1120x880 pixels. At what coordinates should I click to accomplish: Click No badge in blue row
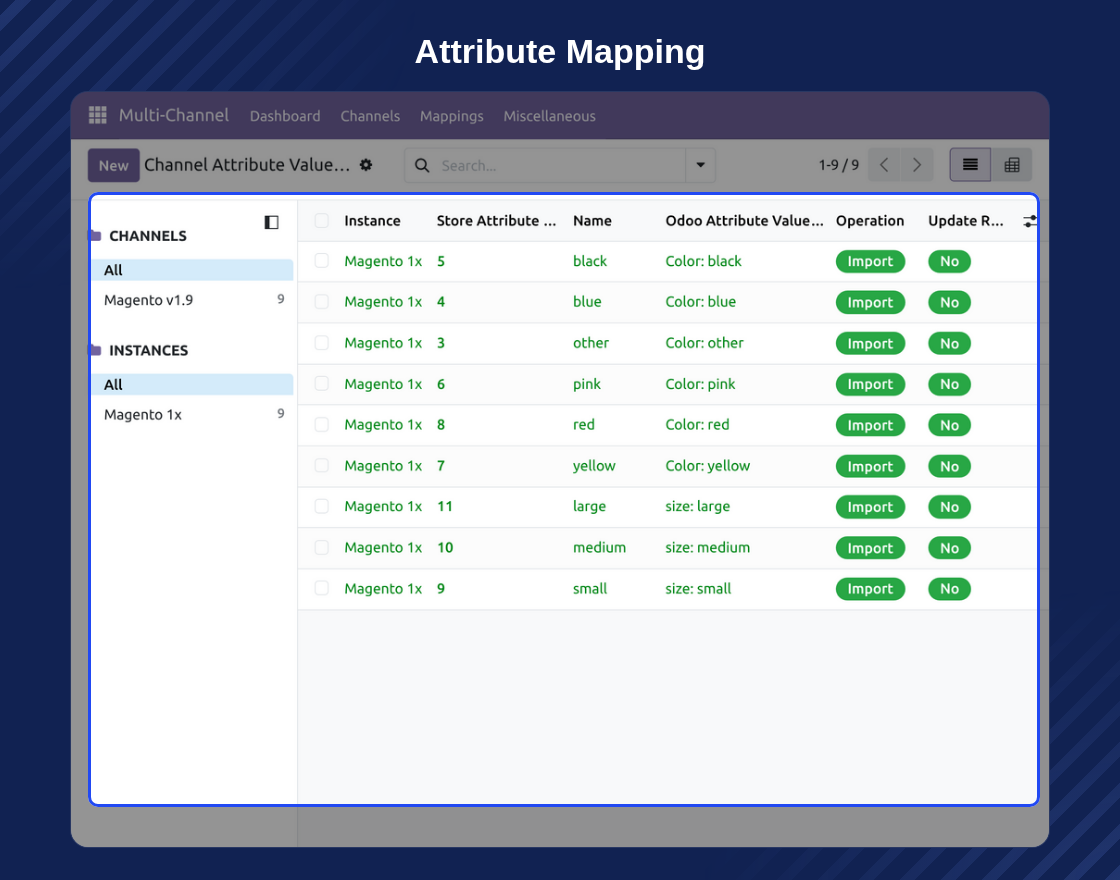coord(949,302)
